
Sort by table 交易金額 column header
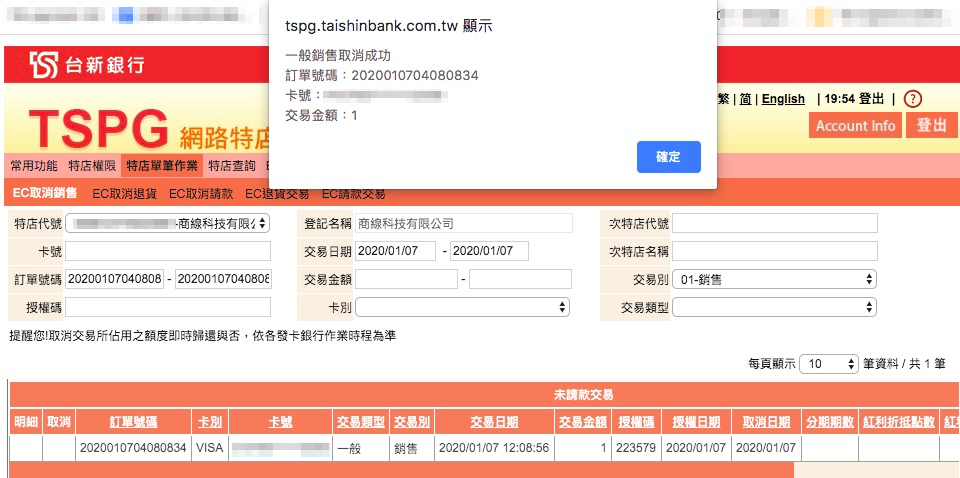pyautogui.click(x=582, y=422)
